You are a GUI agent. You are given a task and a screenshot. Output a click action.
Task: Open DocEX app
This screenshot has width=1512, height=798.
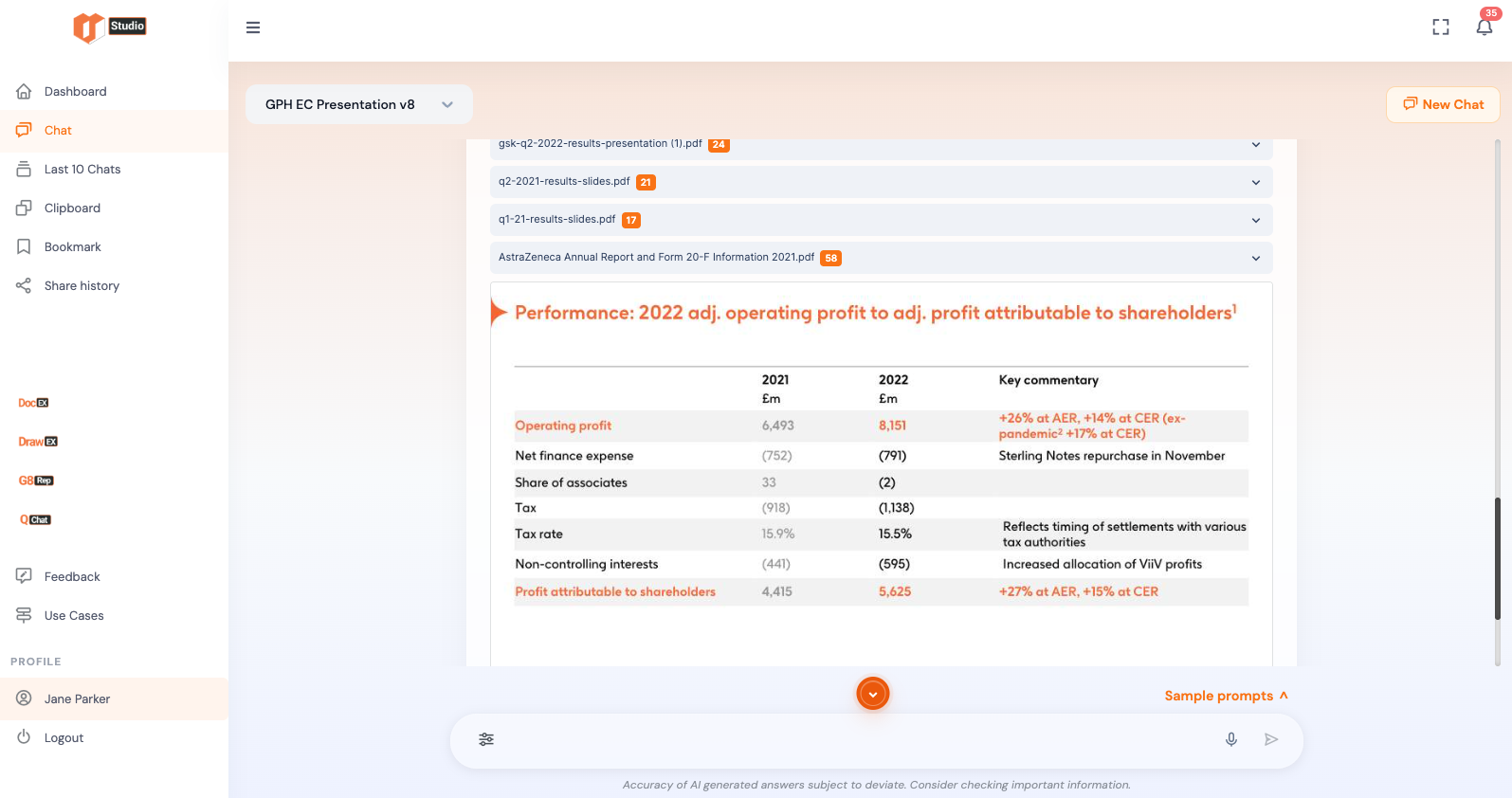(x=33, y=403)
